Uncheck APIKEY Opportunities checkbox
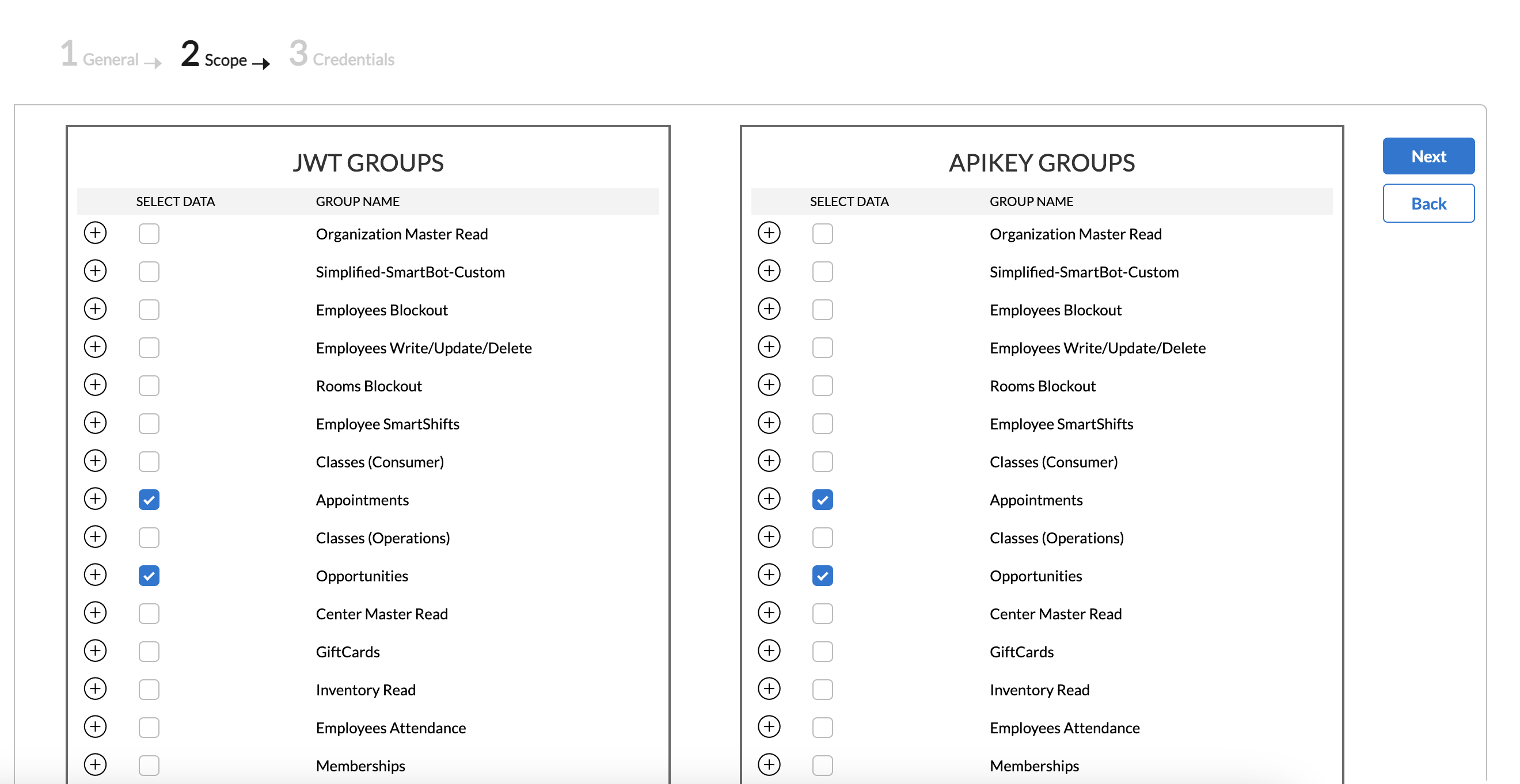Image resolution: width=1520 pixels, height=784 pixels. tap(823, 576)
